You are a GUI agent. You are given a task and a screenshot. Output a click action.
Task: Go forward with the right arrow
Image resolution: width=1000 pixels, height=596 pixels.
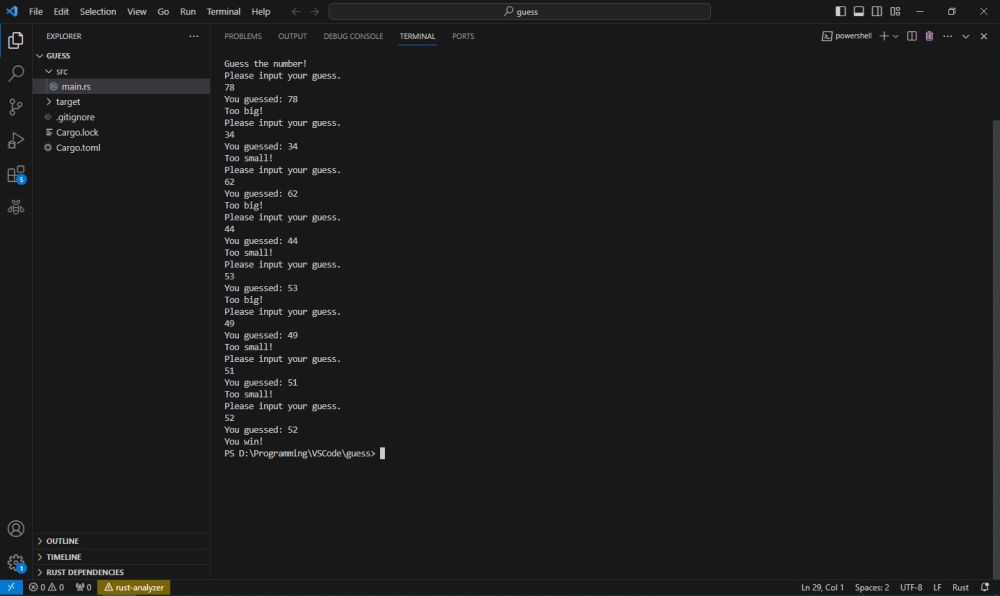(x=314, y=11)
